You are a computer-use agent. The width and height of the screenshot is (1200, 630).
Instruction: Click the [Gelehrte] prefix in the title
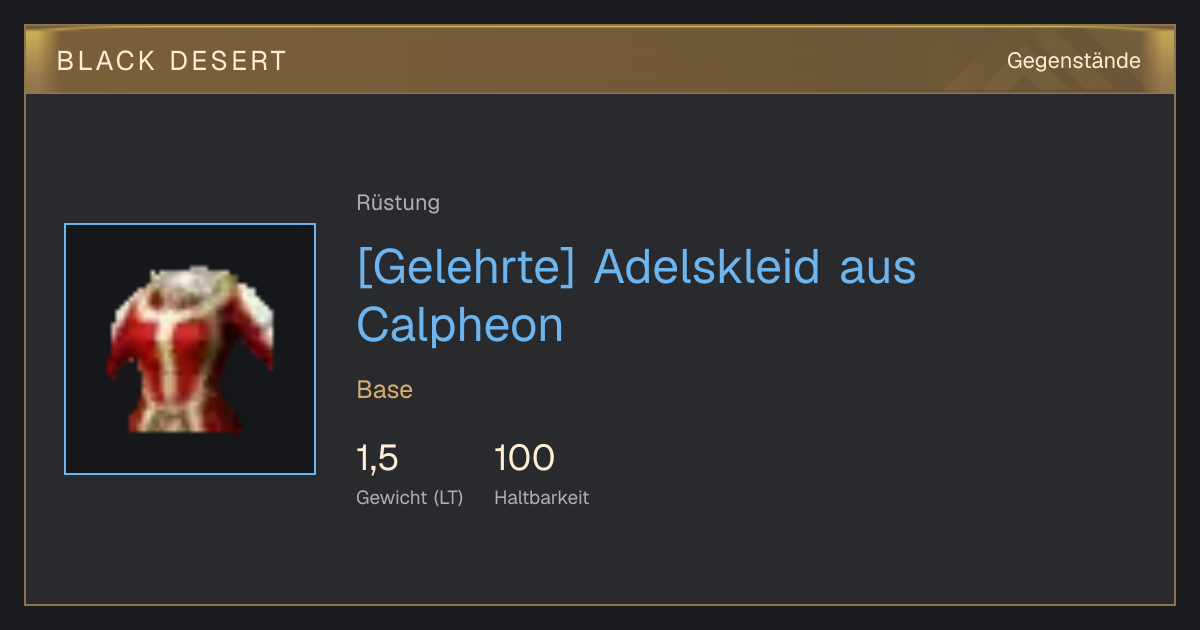point(466,267)
